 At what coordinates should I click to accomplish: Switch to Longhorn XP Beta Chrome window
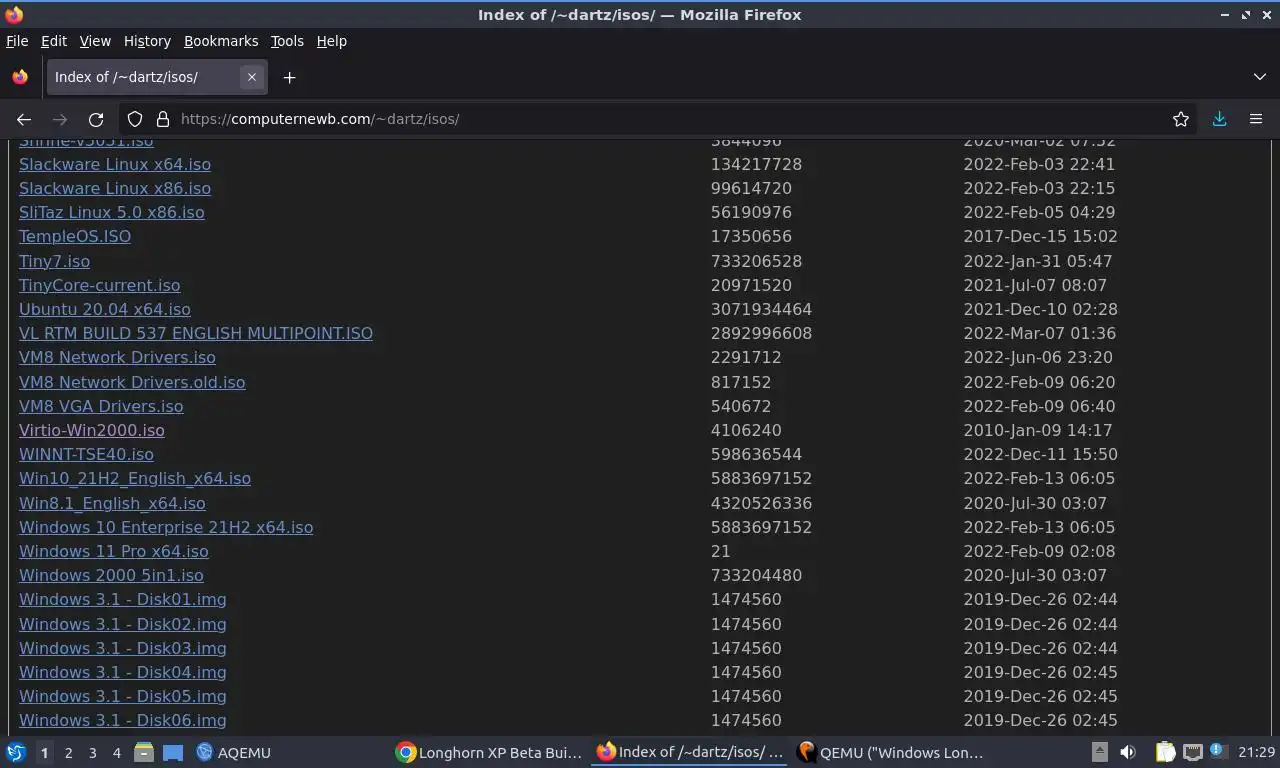(x=490, y=752)
